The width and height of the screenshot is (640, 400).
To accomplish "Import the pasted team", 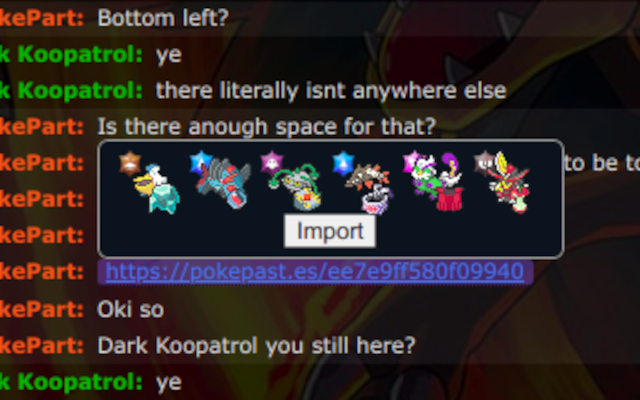I will coord(330,231).
